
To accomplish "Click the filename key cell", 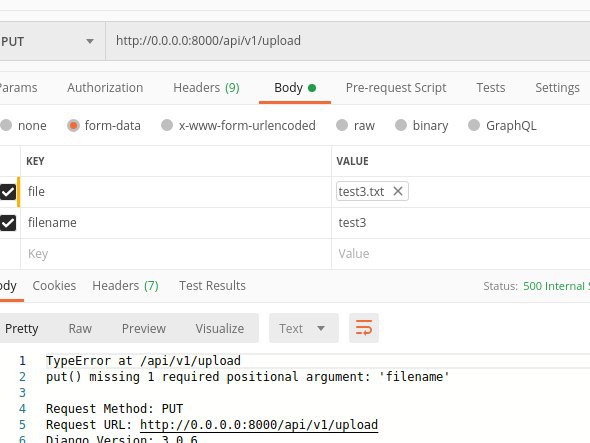I will tap(176, 223).
